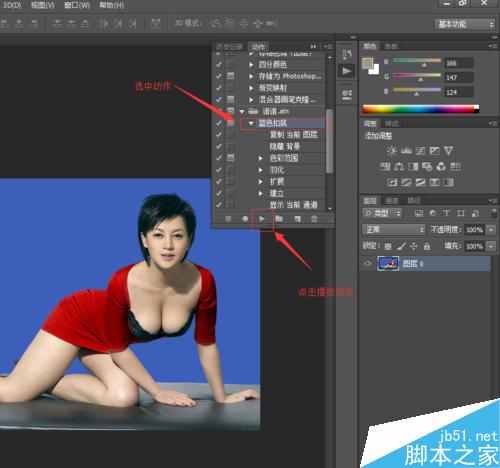The height and width of the screenshot is (468, 500).
Task: Hide layer 图层 0 with eye icon
Action: click(368, 264)
